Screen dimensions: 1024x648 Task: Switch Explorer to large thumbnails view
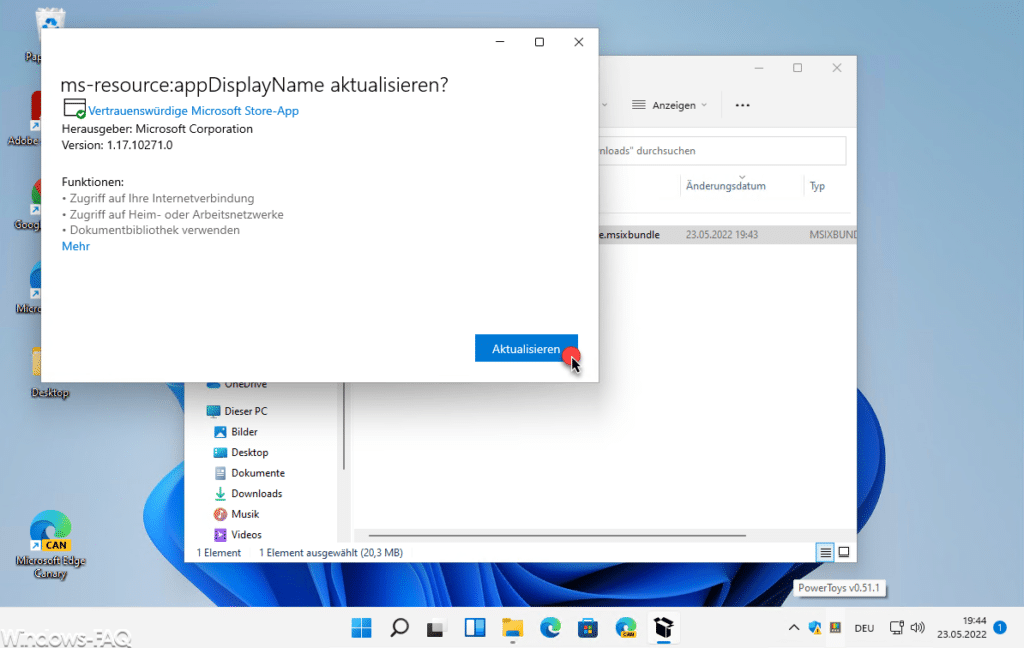coord(844,553)
